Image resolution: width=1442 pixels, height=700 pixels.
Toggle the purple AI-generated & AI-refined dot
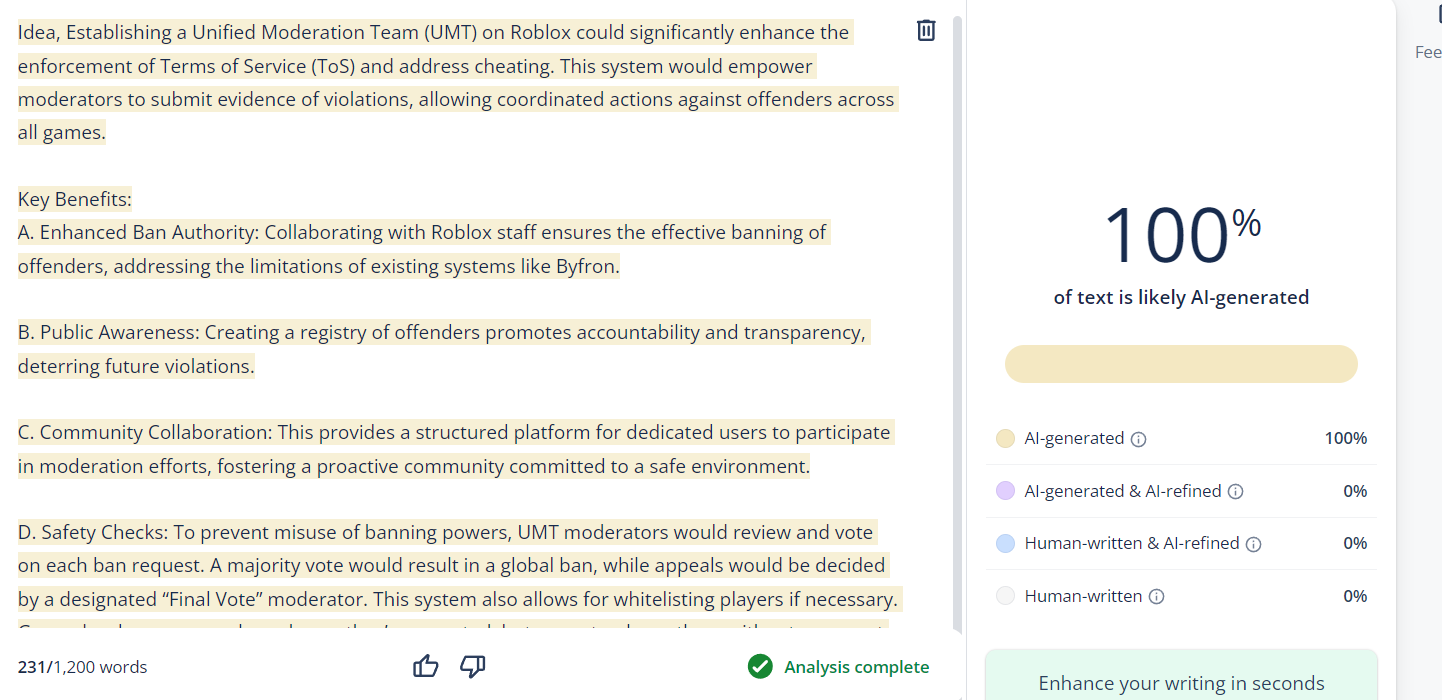tap(1007, 491)
